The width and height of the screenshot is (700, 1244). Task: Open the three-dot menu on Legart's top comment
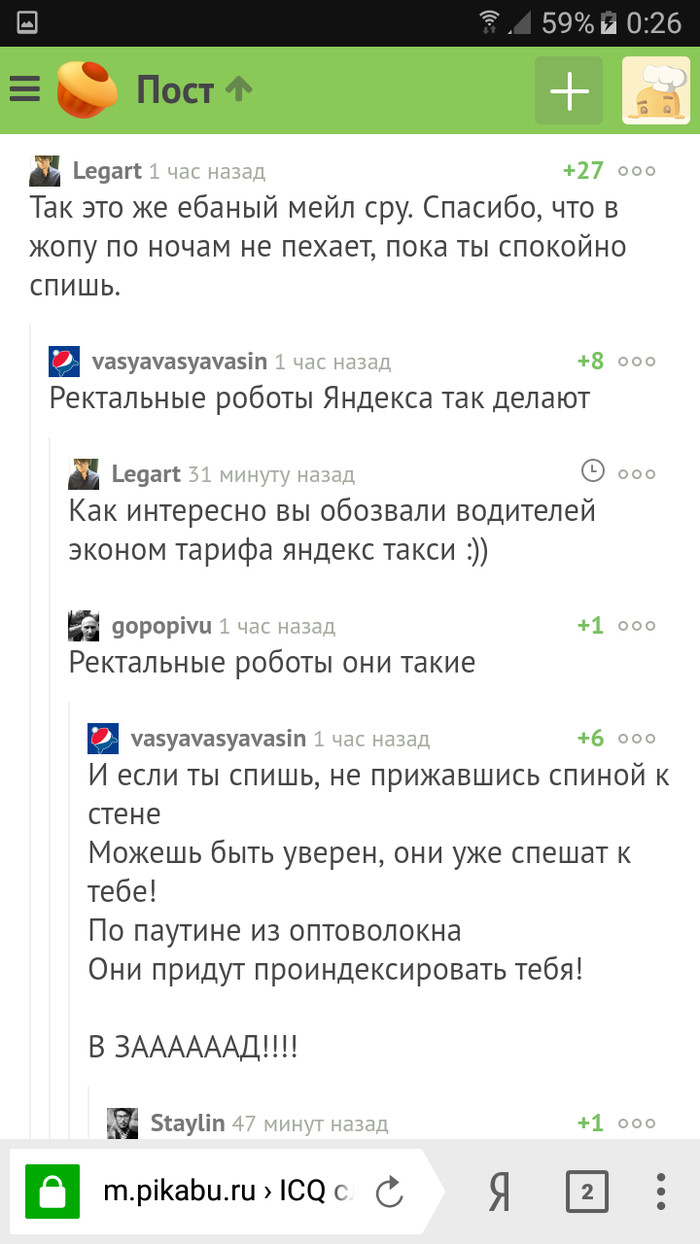(x=637, y=170)
